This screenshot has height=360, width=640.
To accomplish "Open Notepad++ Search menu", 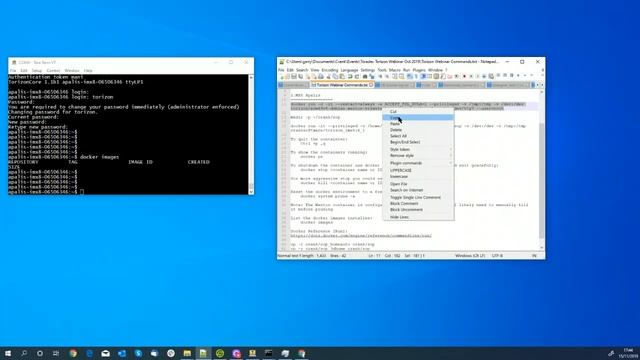I will 302,70.
